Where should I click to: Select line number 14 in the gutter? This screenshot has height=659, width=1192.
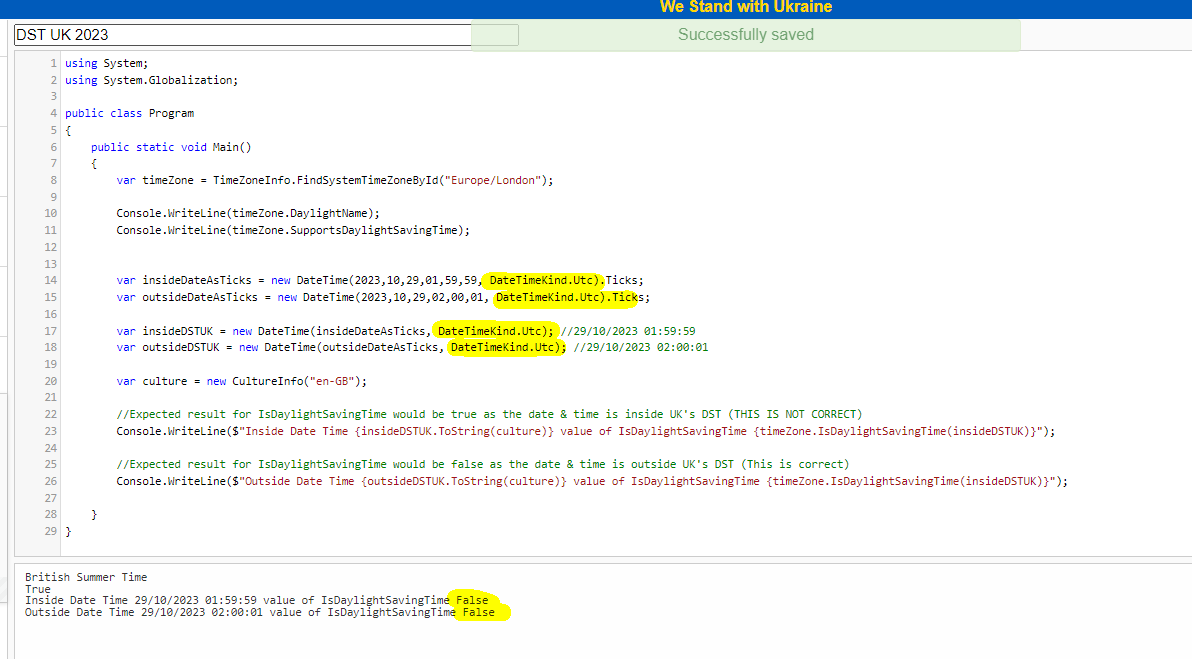(50, 280)
